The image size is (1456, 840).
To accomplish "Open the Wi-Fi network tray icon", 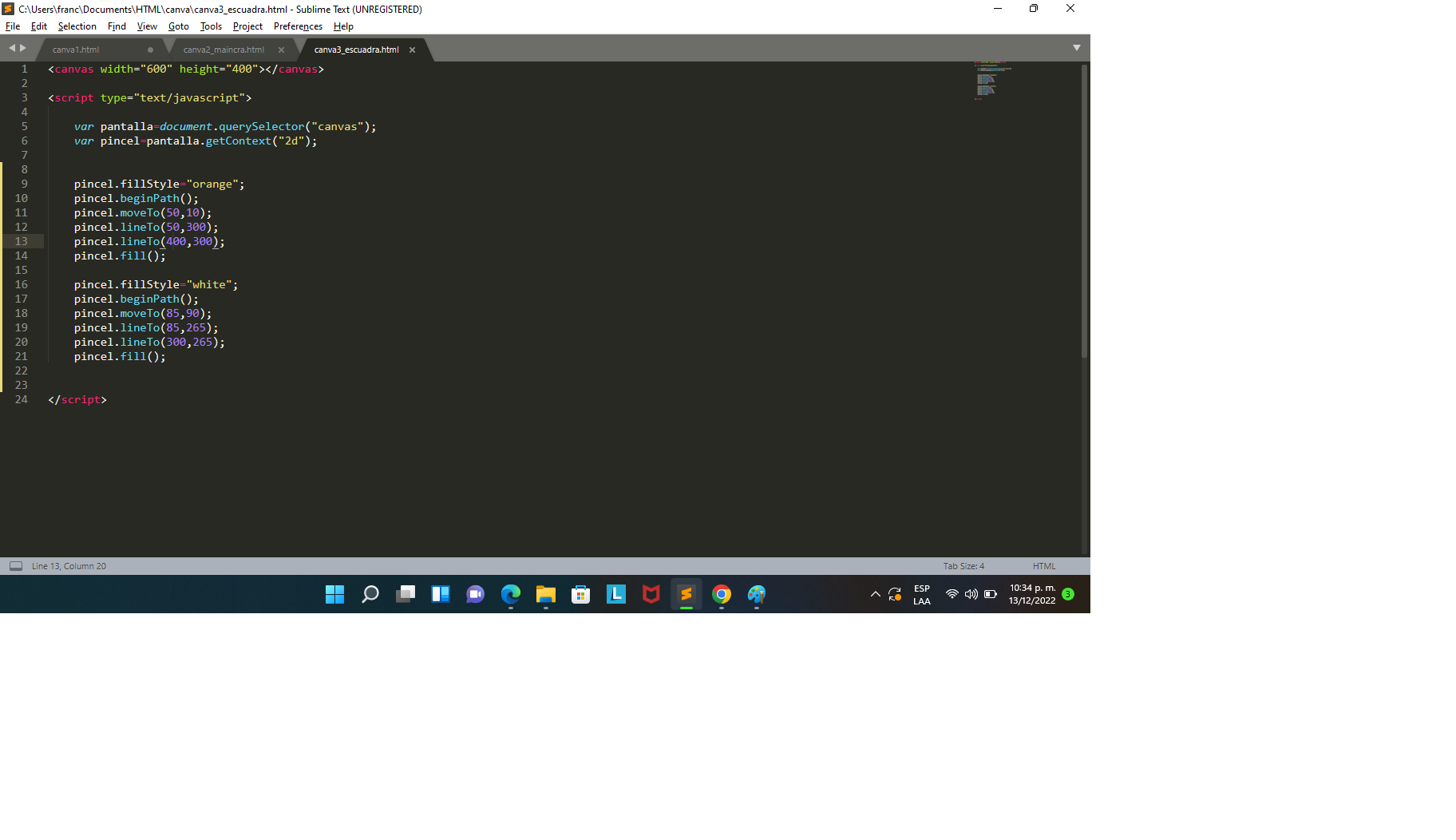I will (x=952, y=594).
